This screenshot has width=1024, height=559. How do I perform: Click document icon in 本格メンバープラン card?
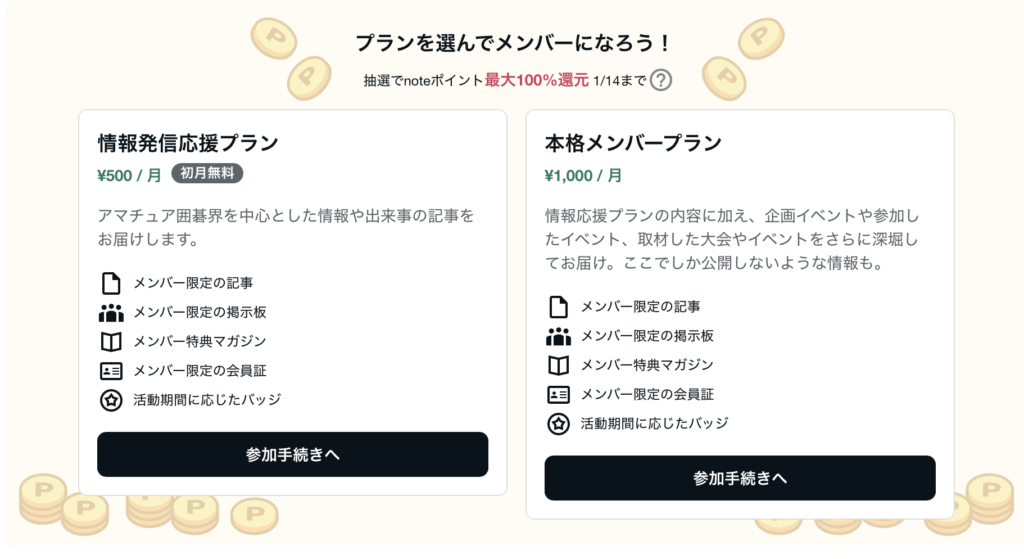click(x=558, y=306)
